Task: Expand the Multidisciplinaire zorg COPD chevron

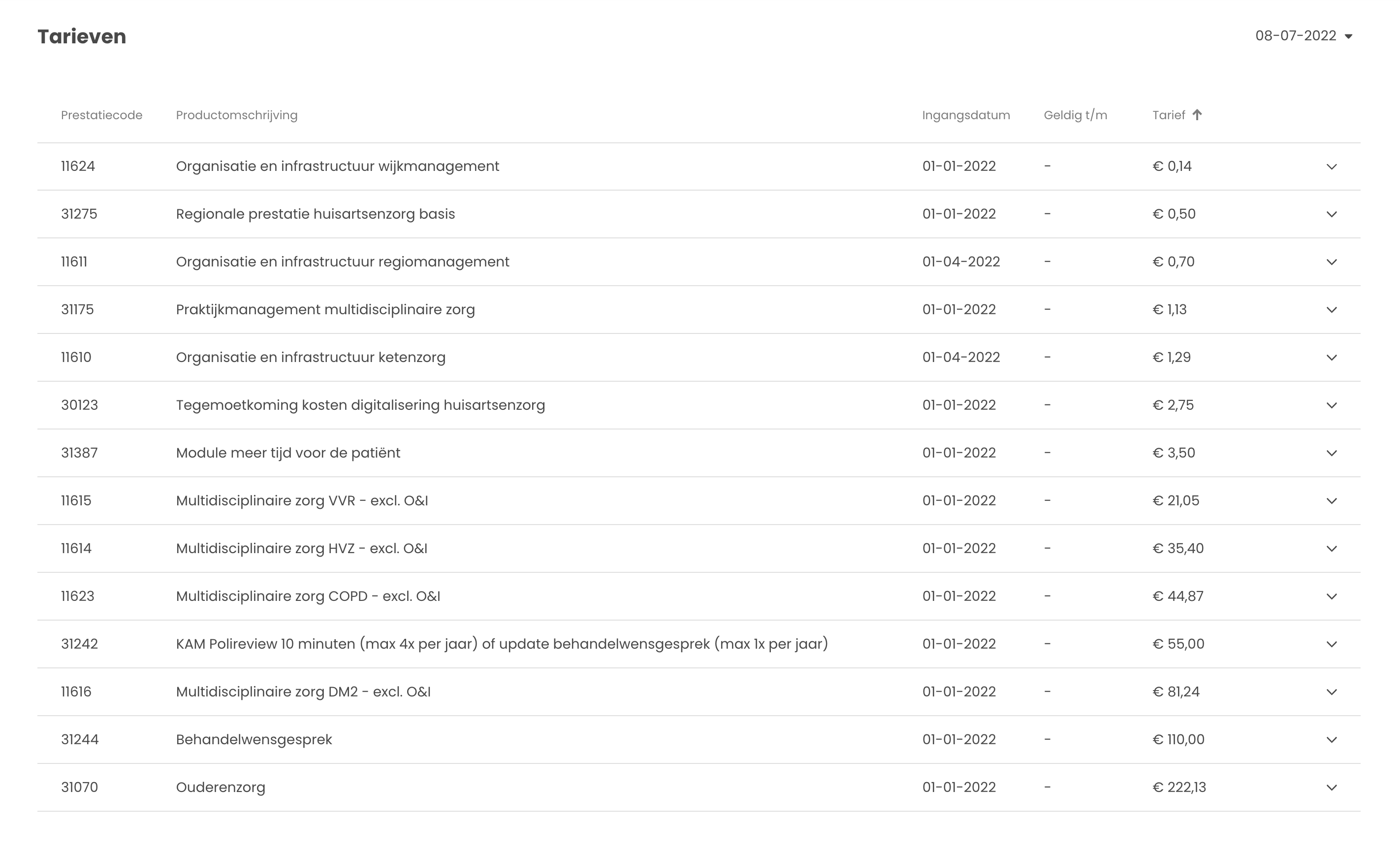Action: coord(1331,596)
